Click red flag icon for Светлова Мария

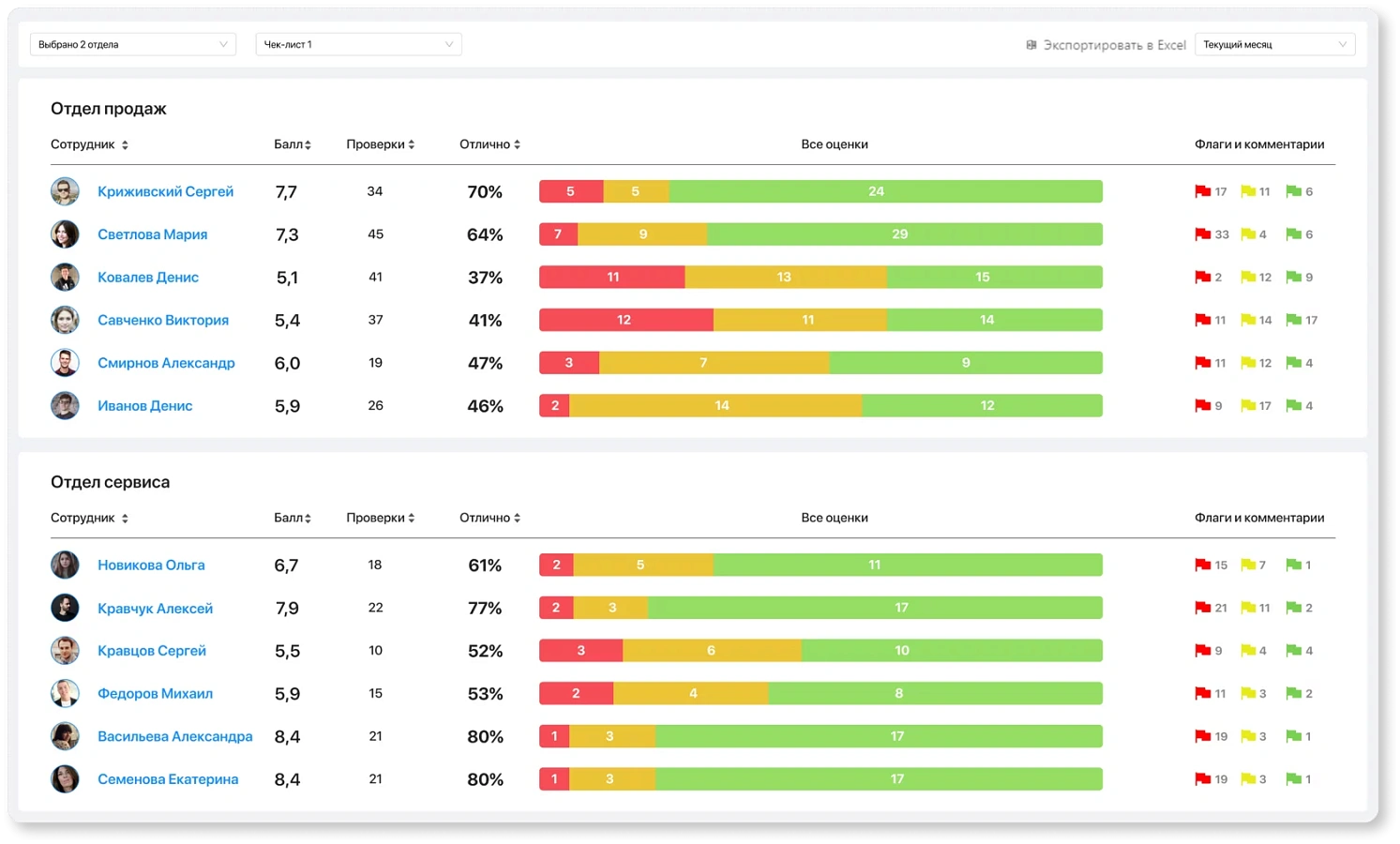click(x=1202, y=234)
